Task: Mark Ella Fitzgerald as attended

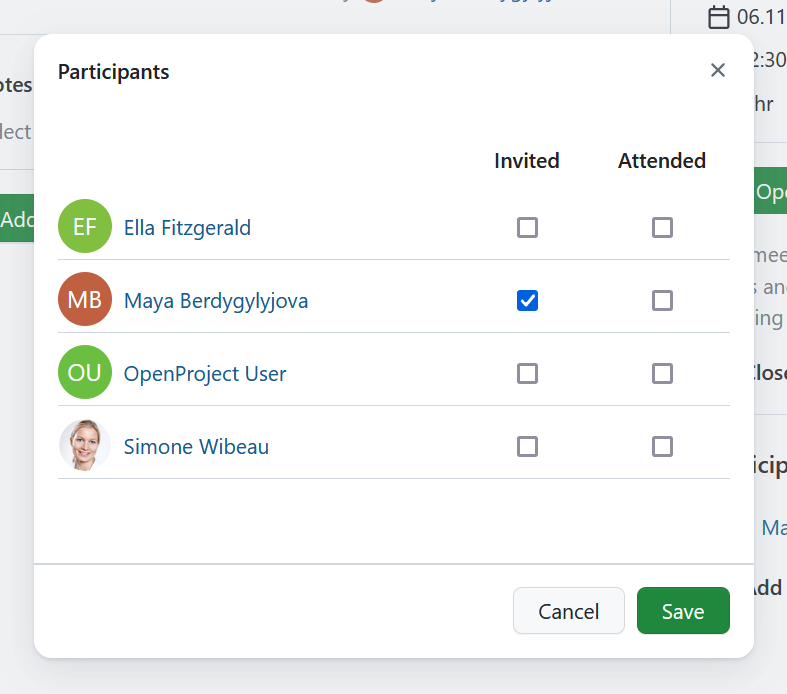Action: (662, 228)
